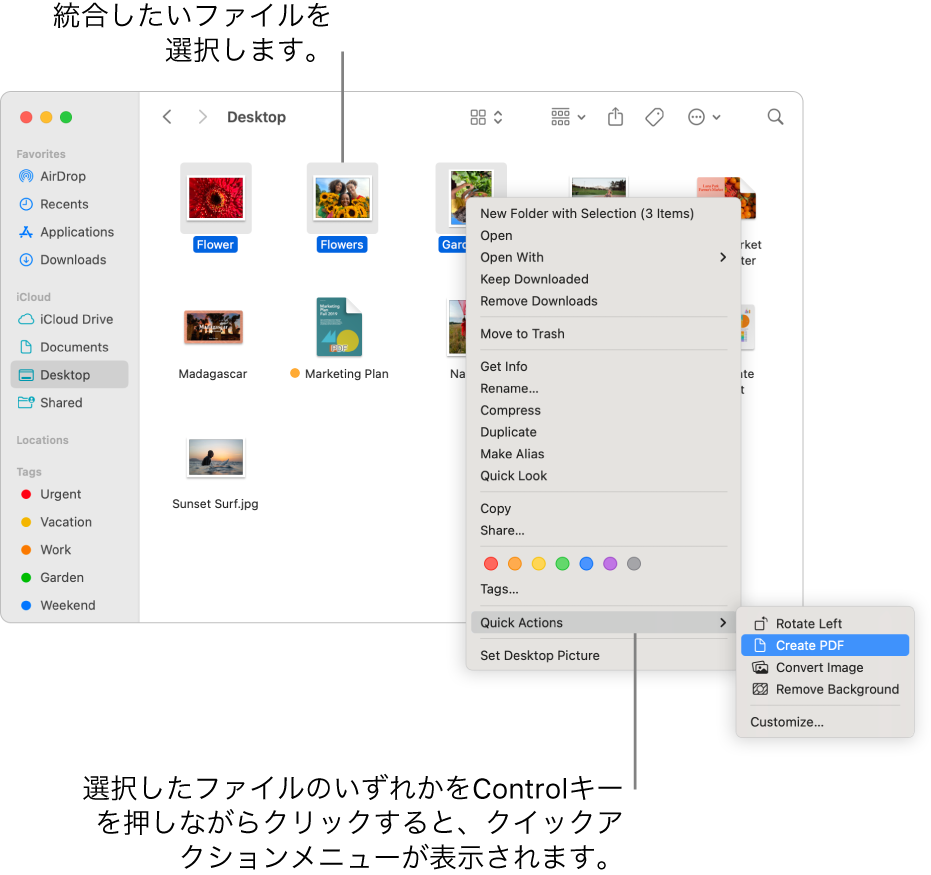Open Recents in the sidebar
This screenshot has height=875, width=931.
(x=69, y=204)
